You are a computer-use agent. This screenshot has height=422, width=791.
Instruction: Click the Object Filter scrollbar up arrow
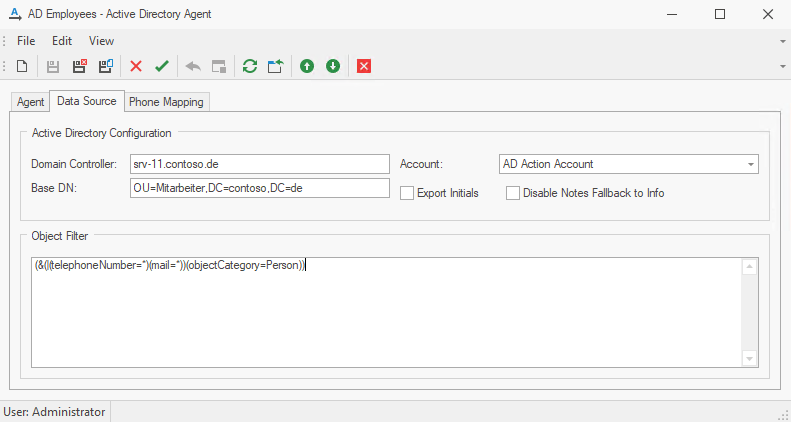pyautogui.click(x=750, y=267)
